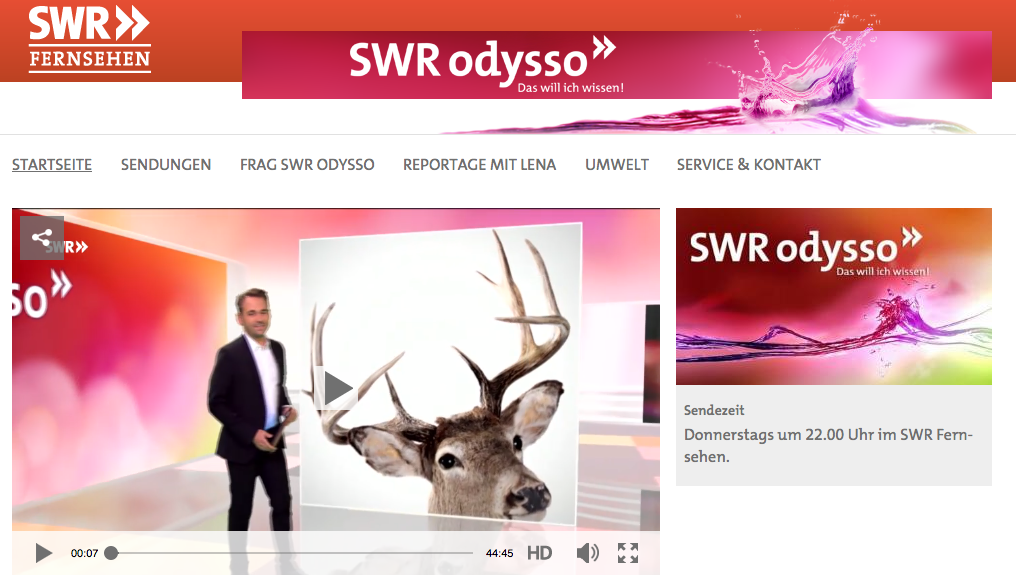Select Frag SWR Odysso in the navigation

(x=307, y=165)
